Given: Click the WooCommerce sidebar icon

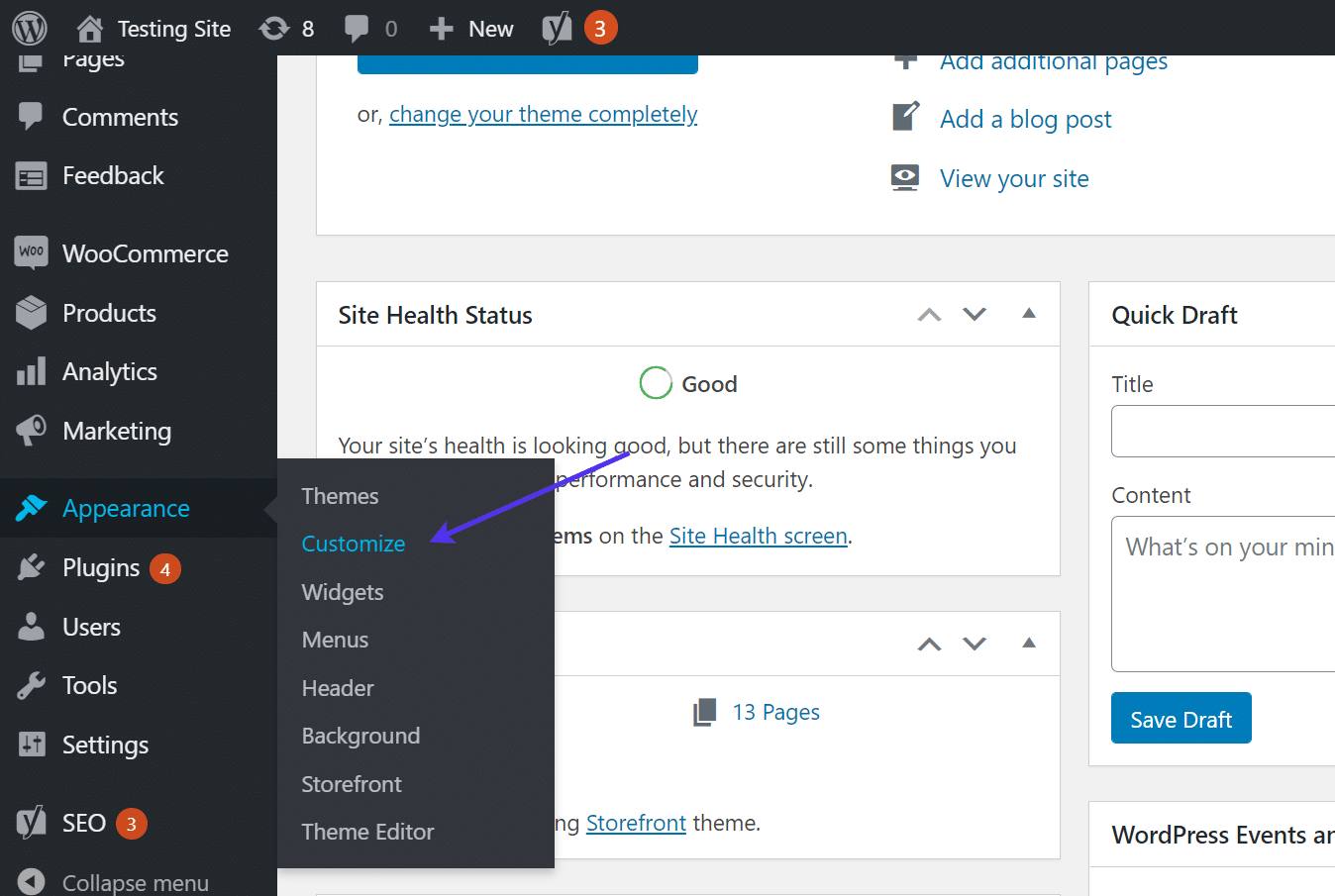Looking at the screenshot, I should coord(32,252).
